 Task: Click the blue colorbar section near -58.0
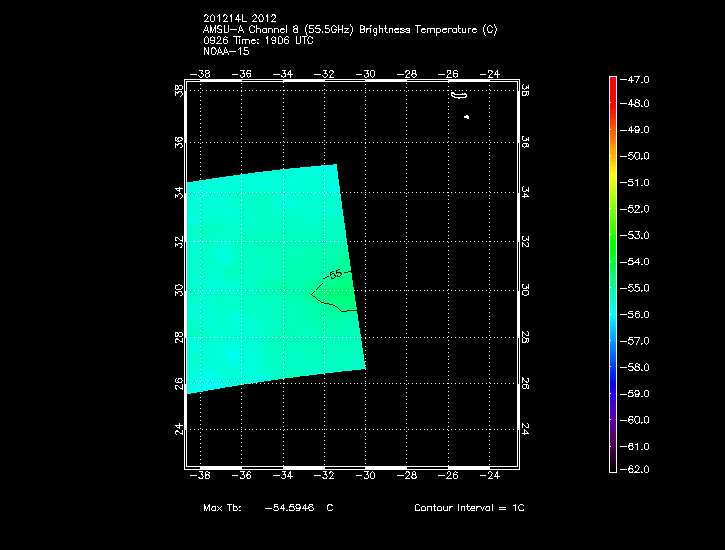click(x=613, y=367)
